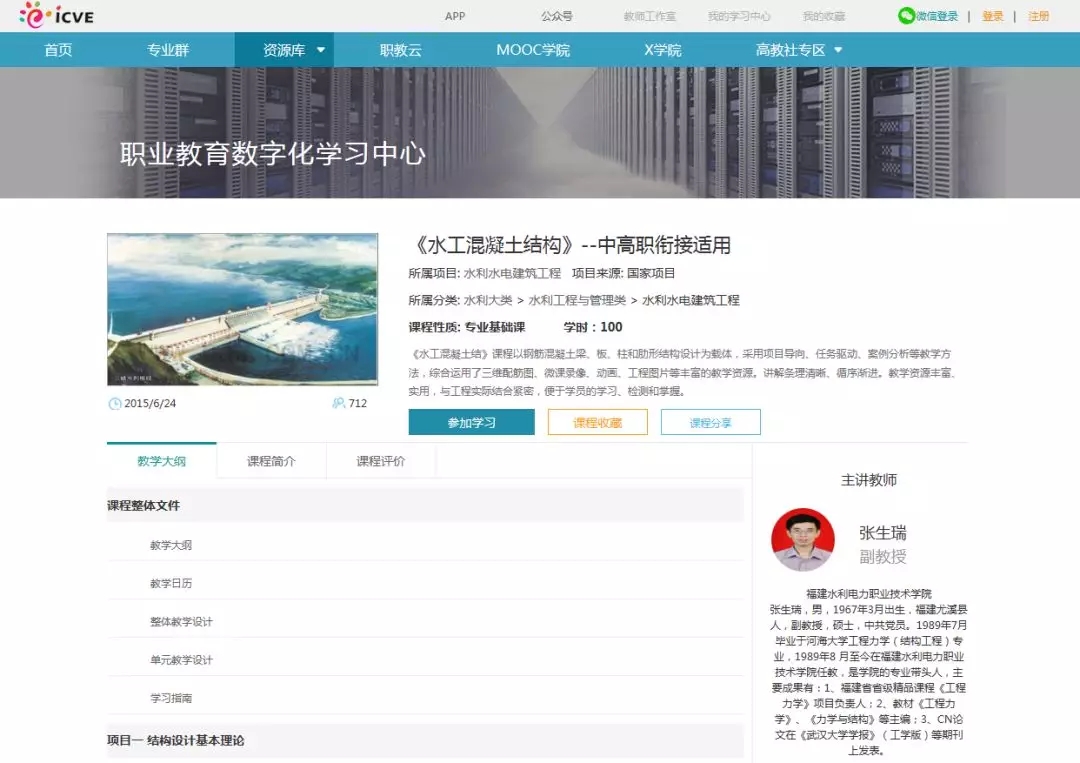Click the dam course thumbnail image
This screenshot has height=763, width=1080.
click(242, 309)
